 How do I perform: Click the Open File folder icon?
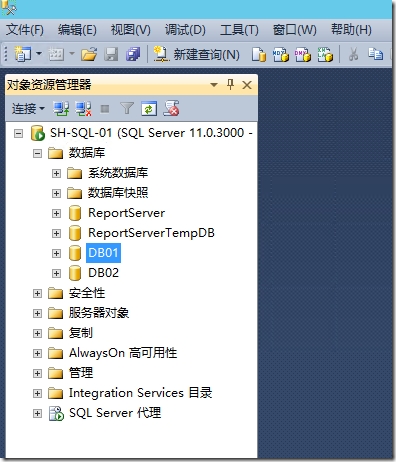(x=89, y=54)
